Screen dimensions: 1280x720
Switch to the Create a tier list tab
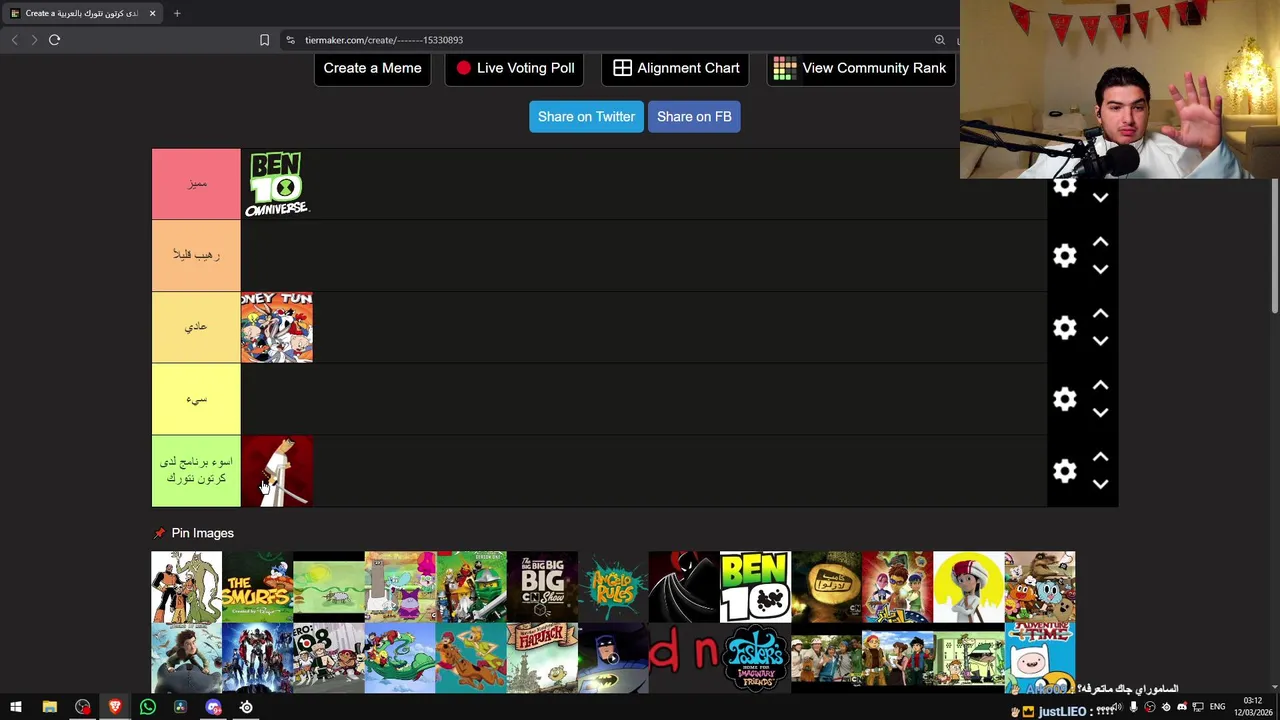click(82, 13)
